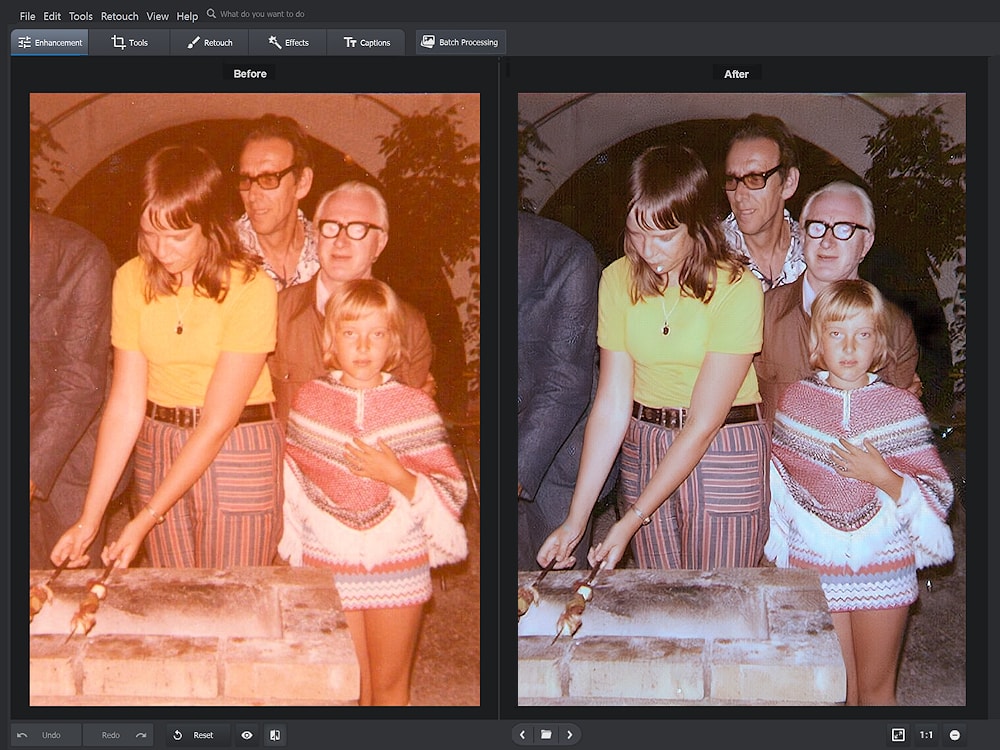Set zoom to 1:1 actual size

click(x=926, y=735)
